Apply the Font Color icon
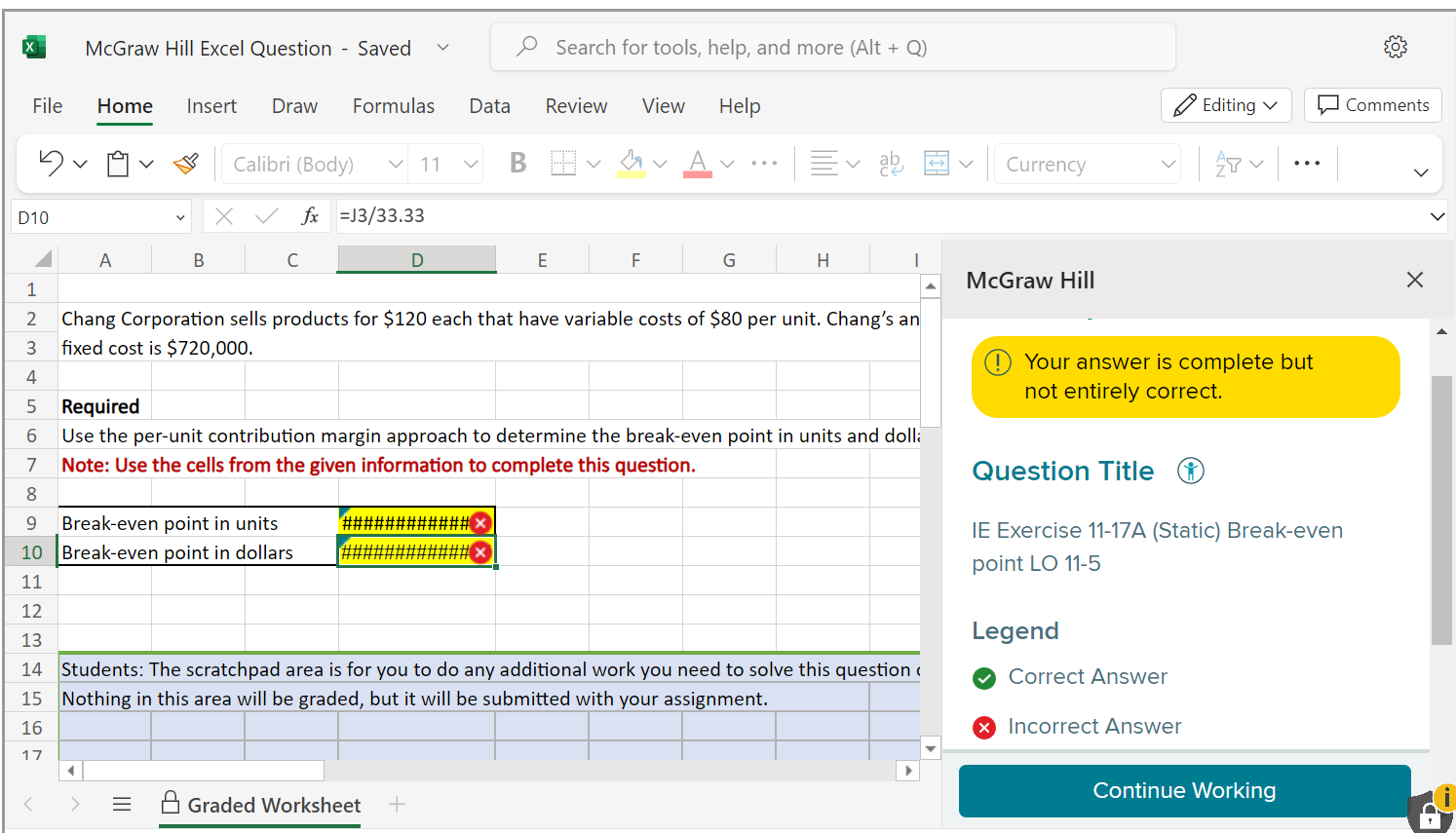The image size is (1456, 833). (699, 163)
